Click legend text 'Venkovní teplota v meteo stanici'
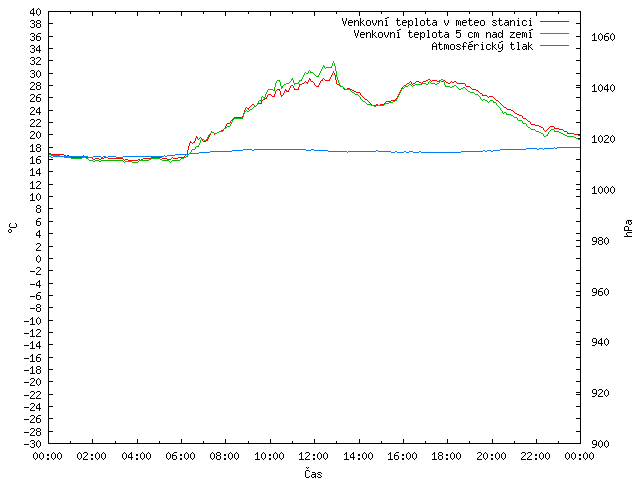 (437, 22)
